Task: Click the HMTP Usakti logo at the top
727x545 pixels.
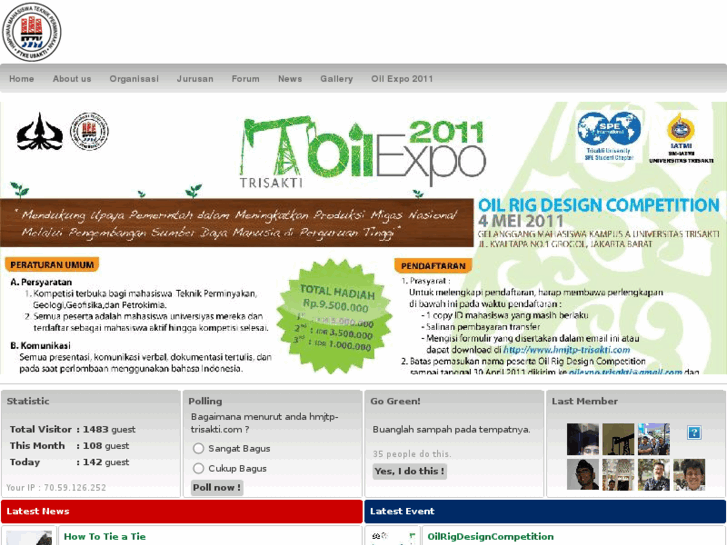Action: point(32,32)
